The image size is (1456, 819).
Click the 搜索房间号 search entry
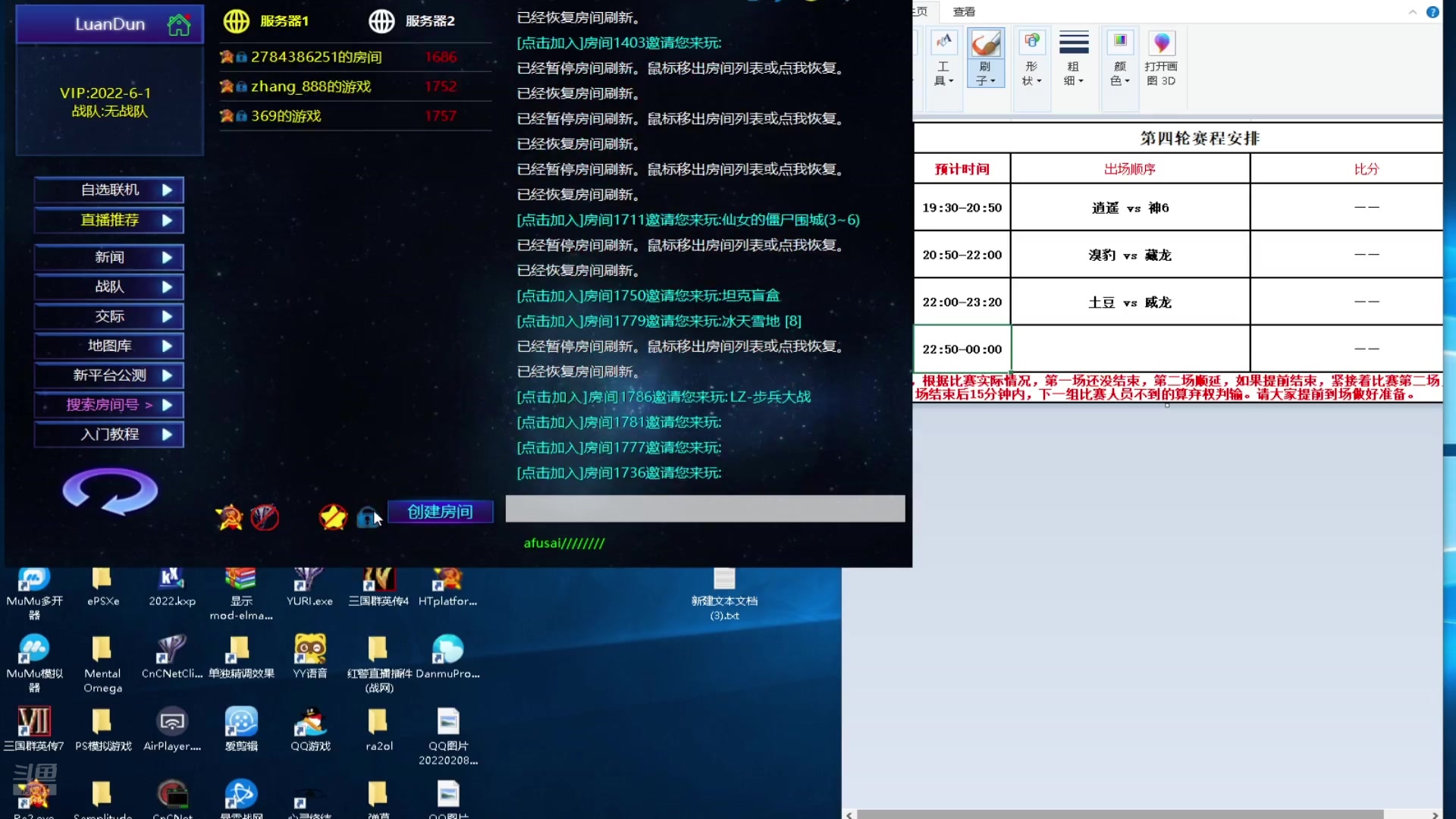pos(109,406)
